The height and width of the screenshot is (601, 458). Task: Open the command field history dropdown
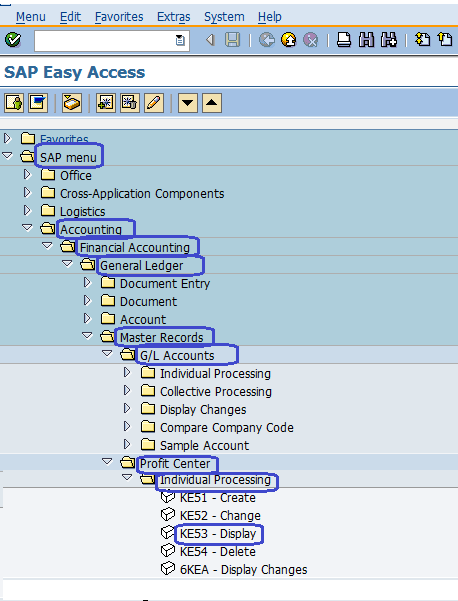180,40
